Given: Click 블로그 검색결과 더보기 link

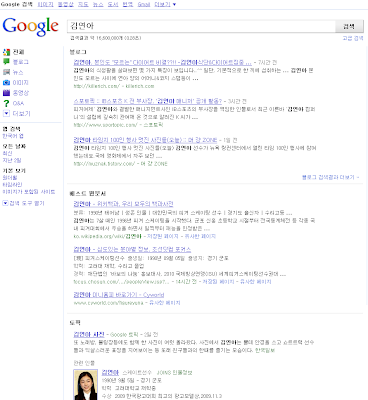Looking at the screenshot, I should point(331,177).
